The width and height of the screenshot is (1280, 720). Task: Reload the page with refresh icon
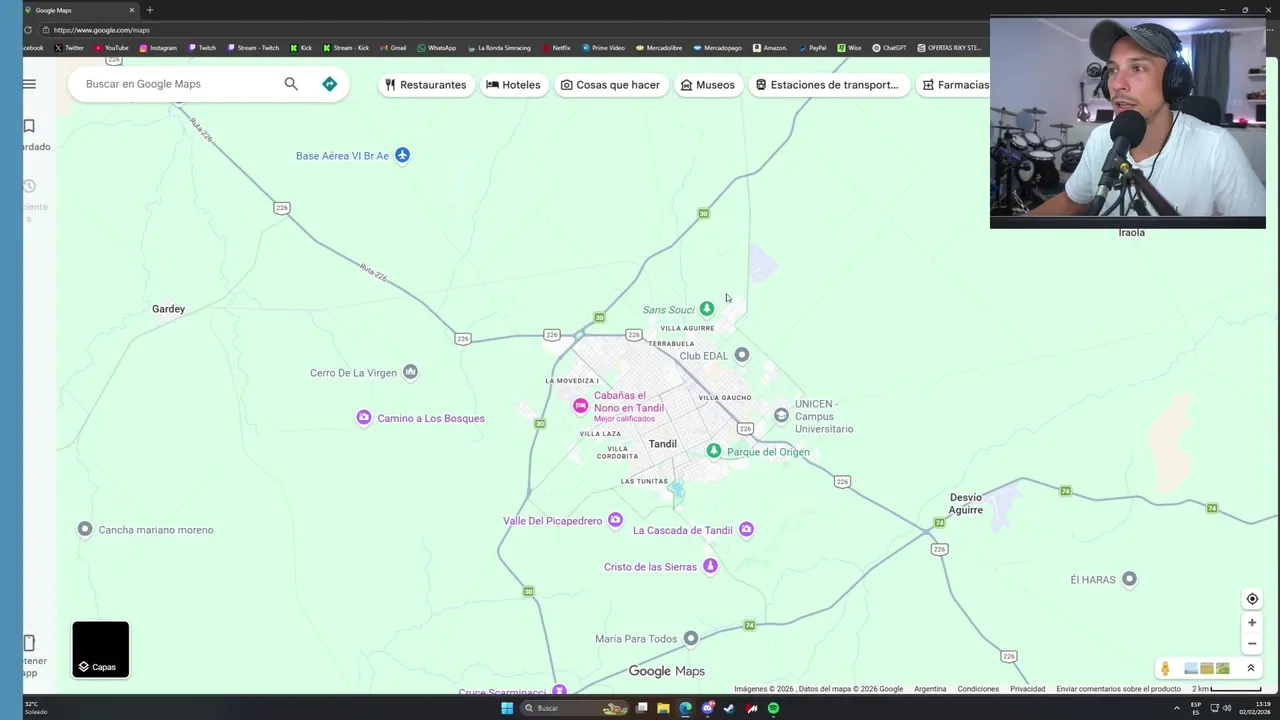tap(28, 30)
